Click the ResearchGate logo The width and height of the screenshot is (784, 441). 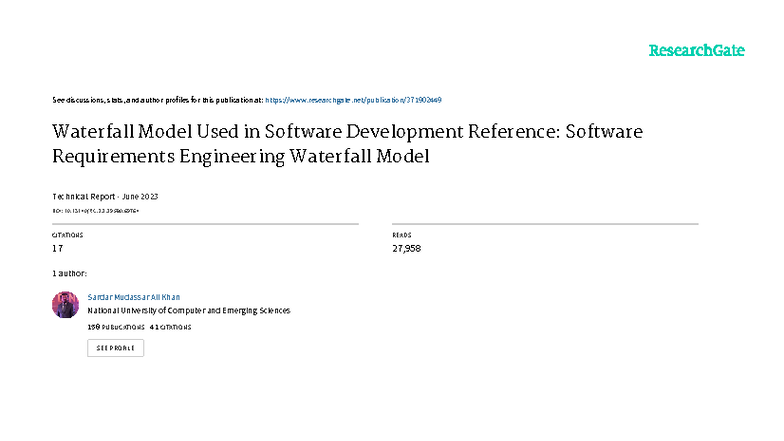tap(696, 50)
